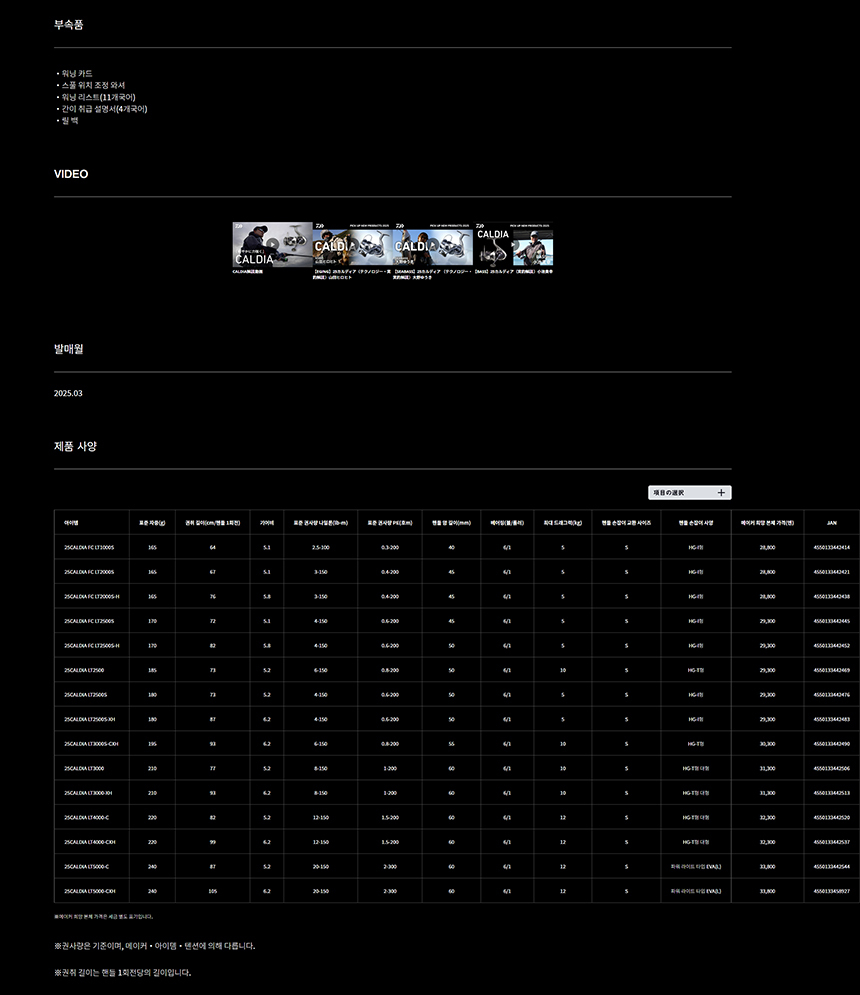This screenshot has height=995, width=860.
Task: Click the VIDEO section heading
Action: [x=71, y=174]
